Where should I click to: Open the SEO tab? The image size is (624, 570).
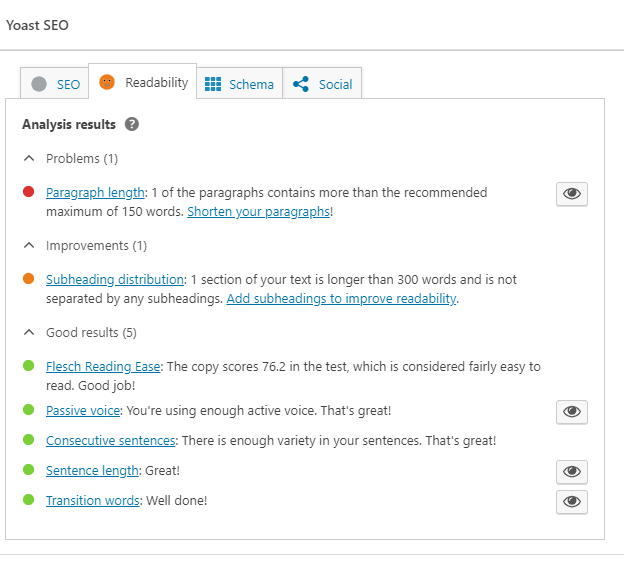coord(55,83)
